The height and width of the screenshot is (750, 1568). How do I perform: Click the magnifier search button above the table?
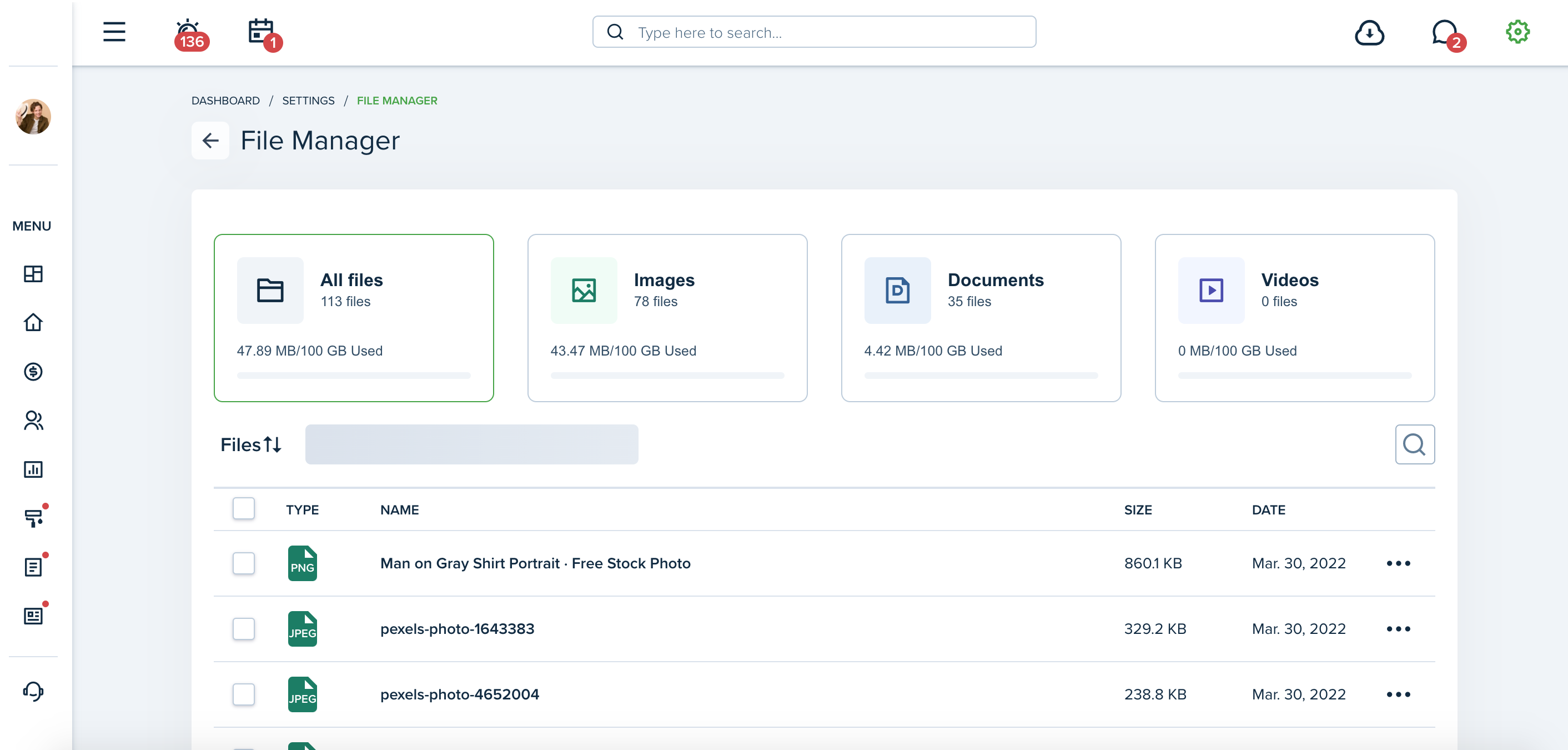tap(1414, 444)
